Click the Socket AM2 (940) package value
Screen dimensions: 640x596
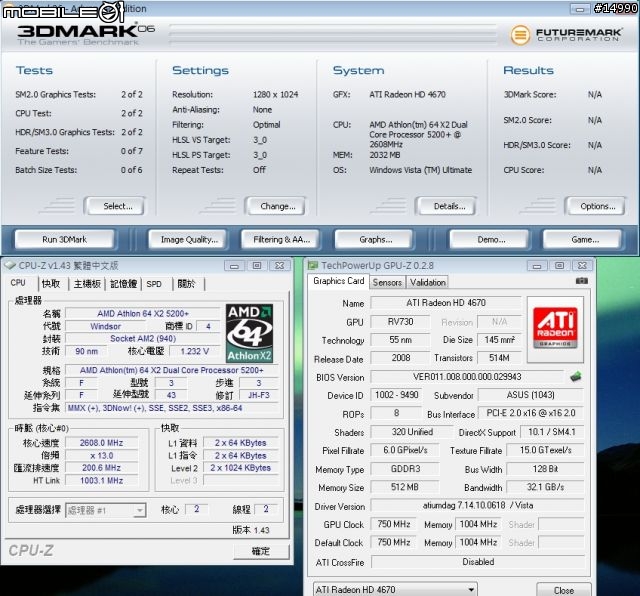tap(143, 338)
